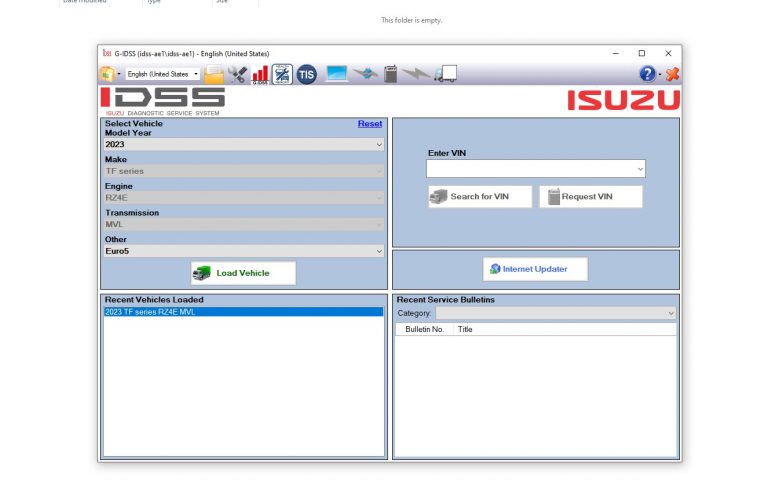Open the Transmission MVL dropdown
The image size is (768, 489).
(243, 224)
